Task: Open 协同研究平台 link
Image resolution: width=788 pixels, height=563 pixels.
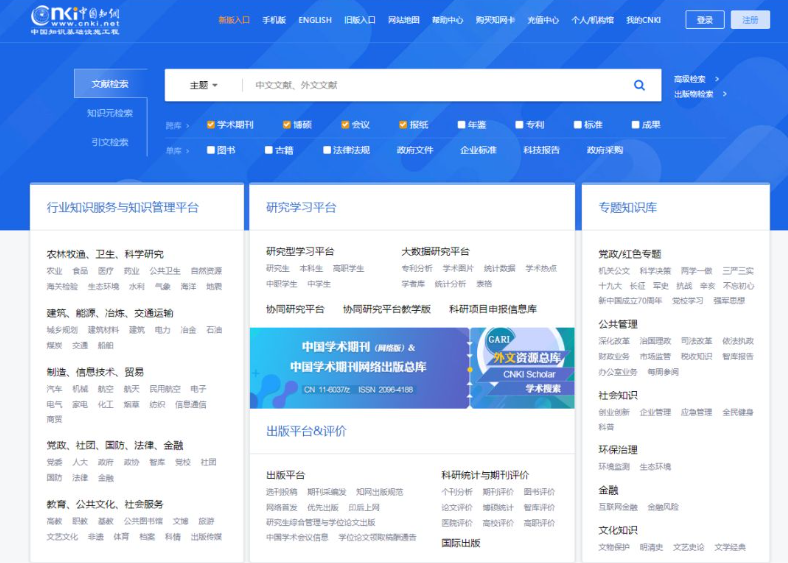Action: coord(296,309)
